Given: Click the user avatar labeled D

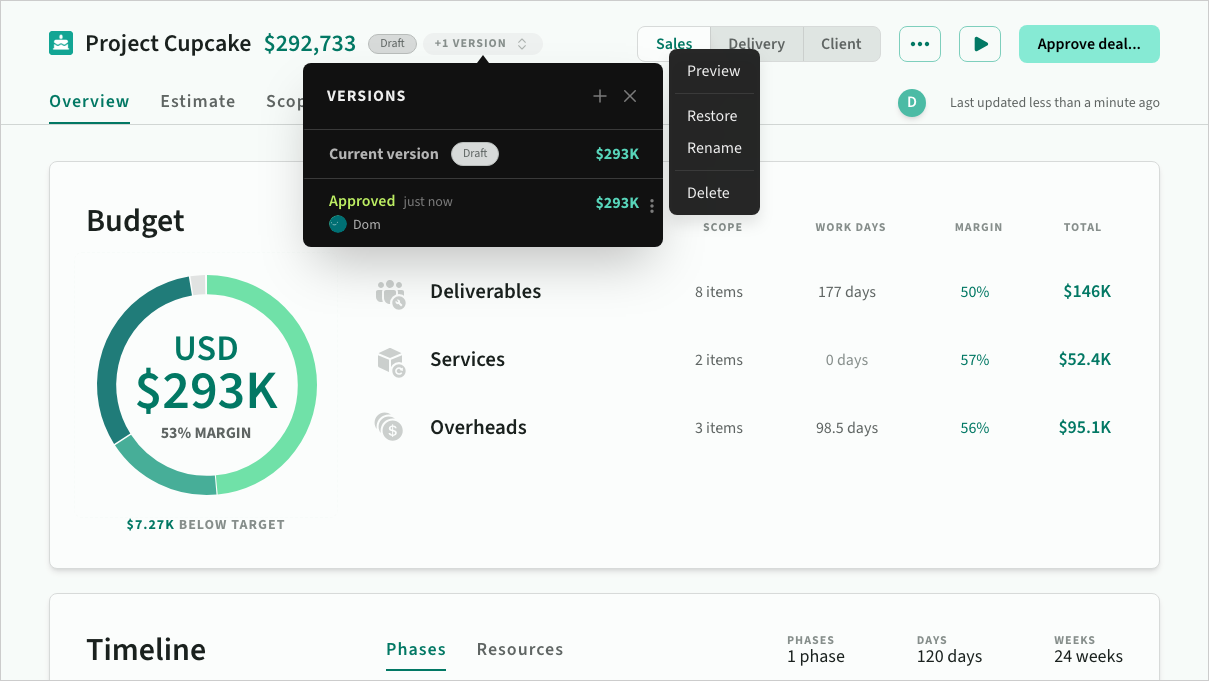Looking at the screenshot, I should coord(911,102).
